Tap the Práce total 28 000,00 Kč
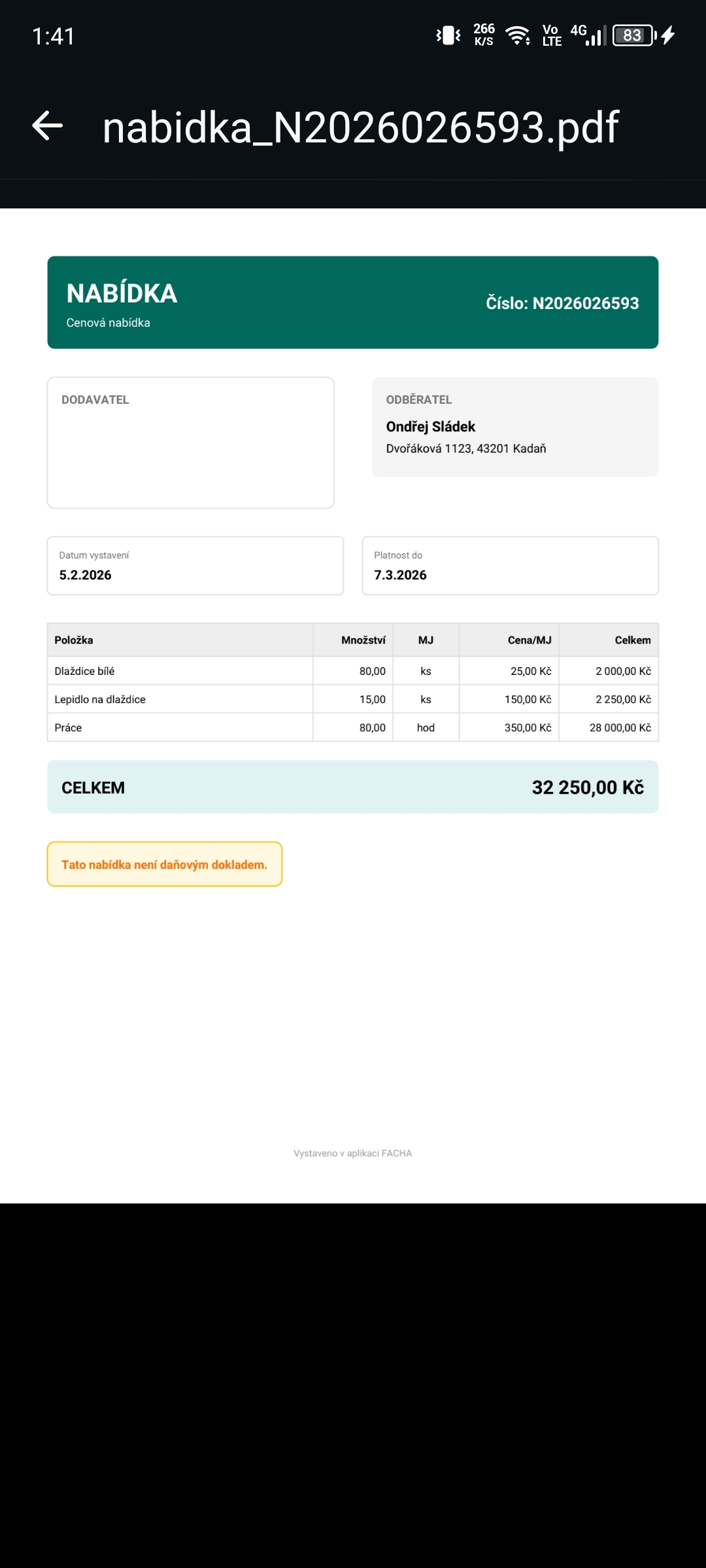The width and height of the screenshot is (706, 1568). (620, 728)
